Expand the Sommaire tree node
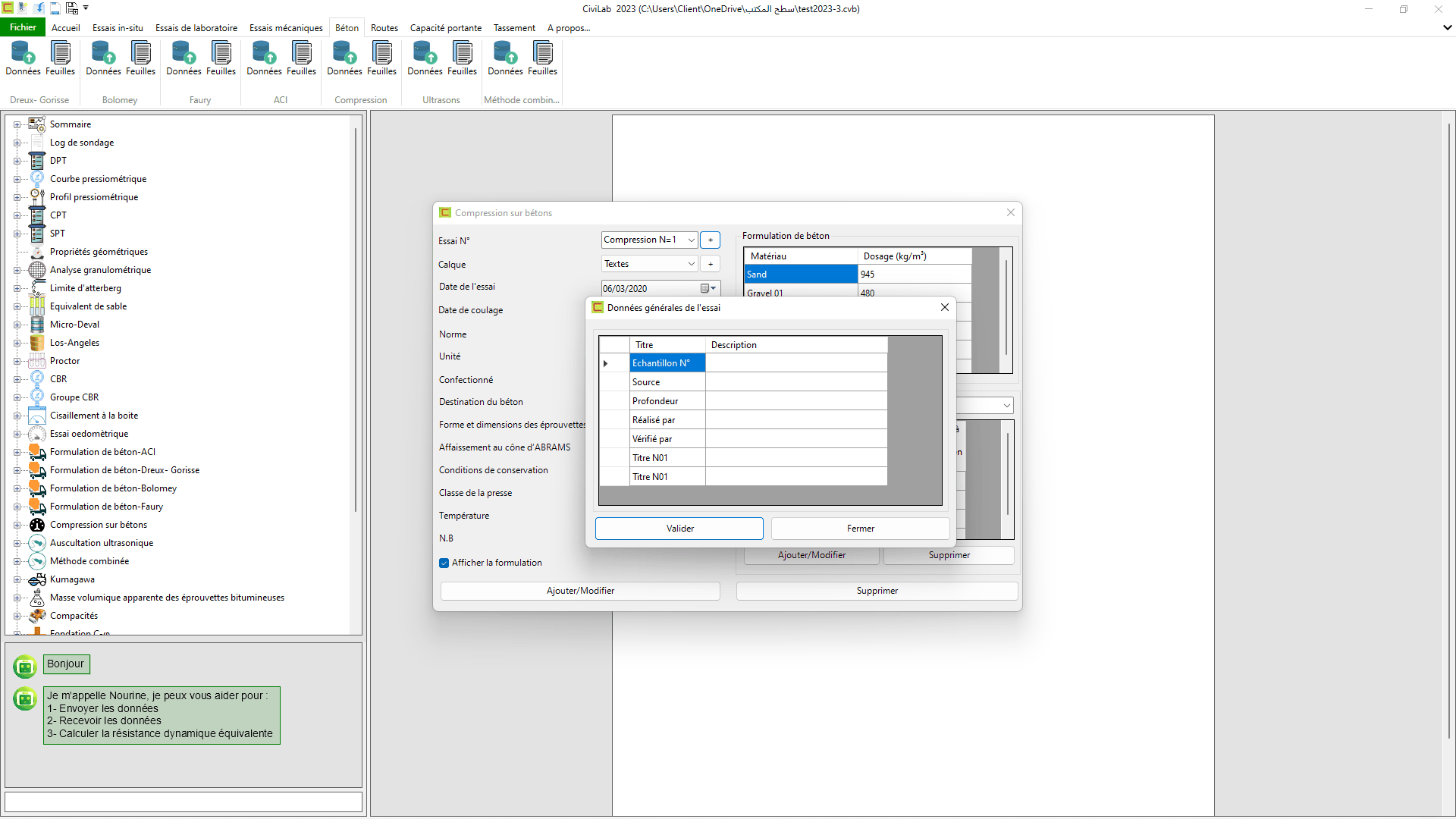This screenshot has width=1456, height=819. (x=17, y=124)
